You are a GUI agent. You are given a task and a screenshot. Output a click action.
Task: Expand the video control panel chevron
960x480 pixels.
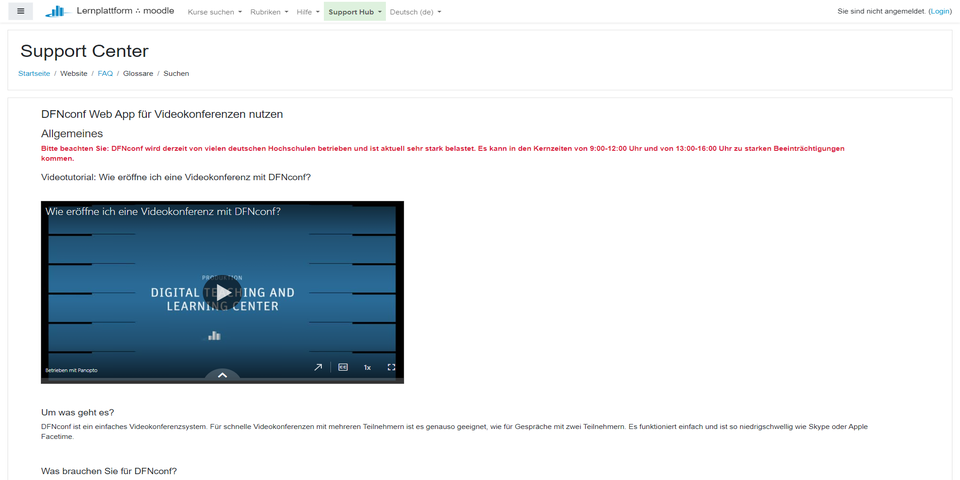[x=222, y=375]
